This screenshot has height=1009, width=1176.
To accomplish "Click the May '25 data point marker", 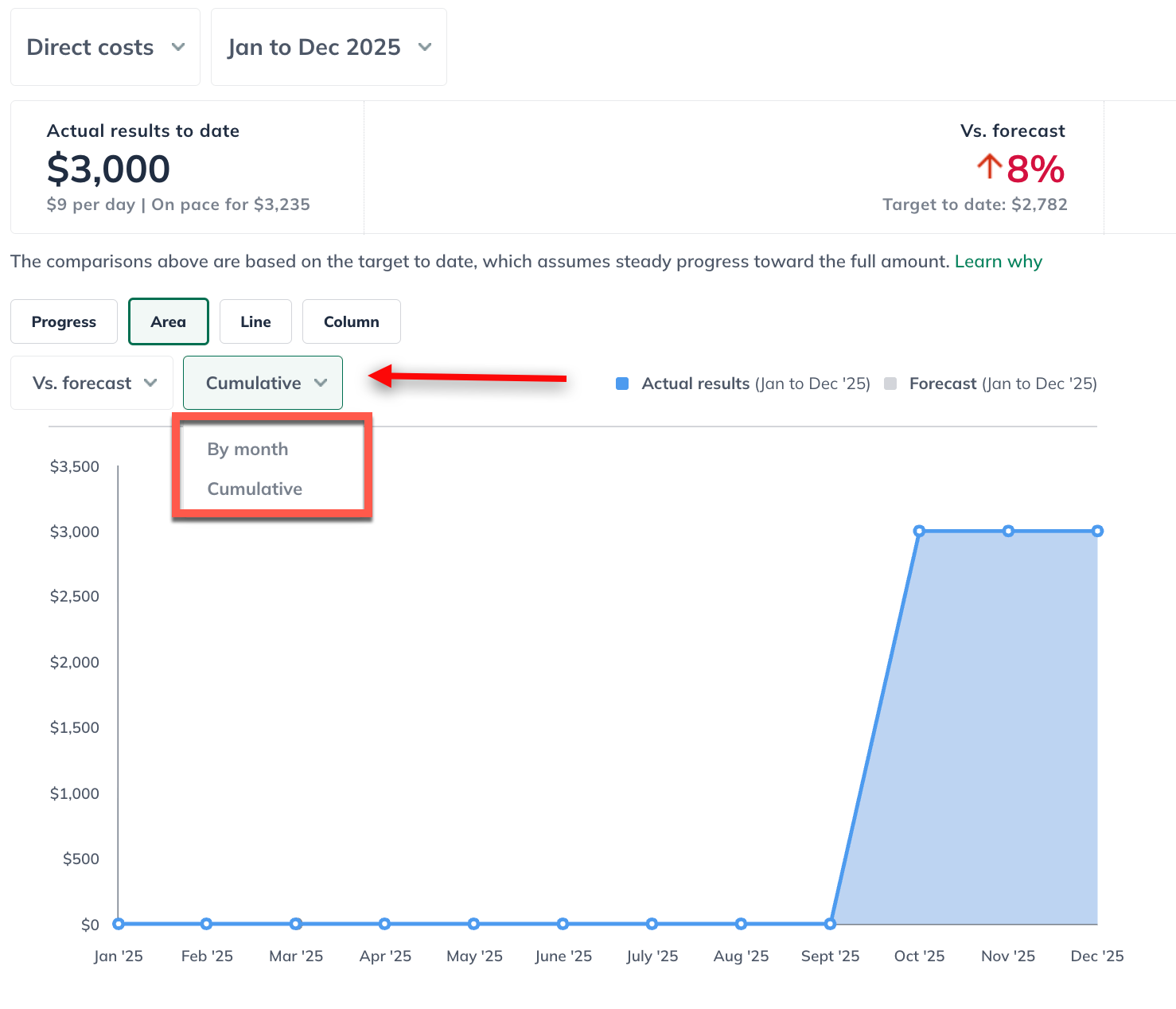I will coord(474,924).
